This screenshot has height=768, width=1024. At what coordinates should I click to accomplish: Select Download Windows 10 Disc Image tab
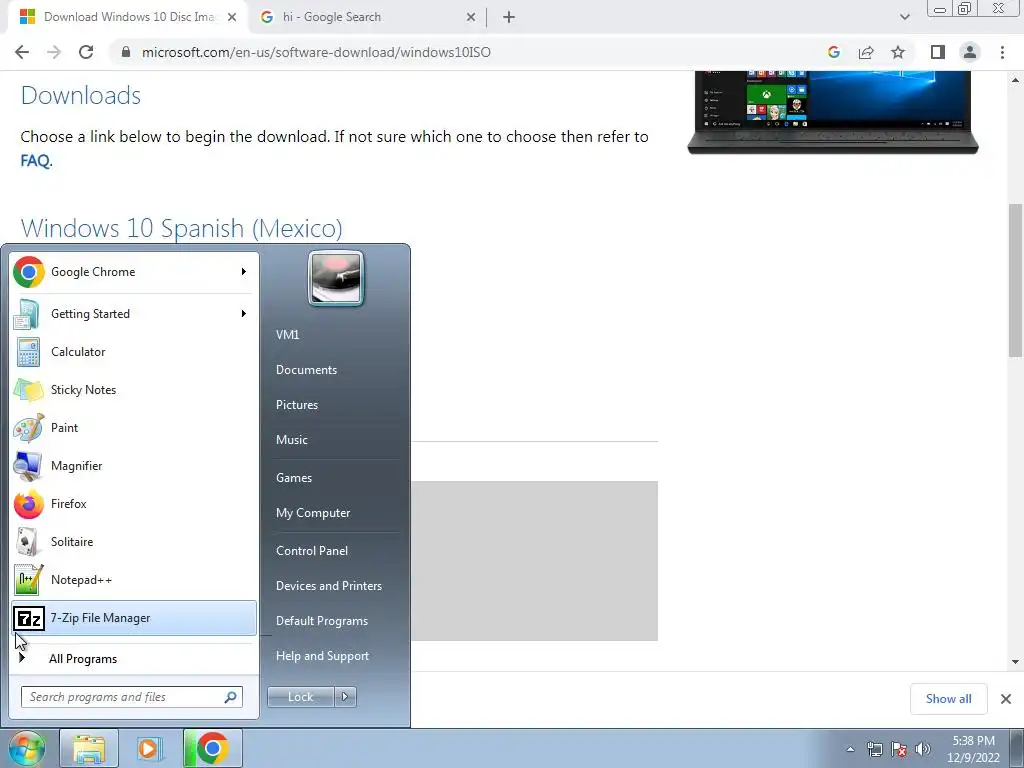[128, 17]
